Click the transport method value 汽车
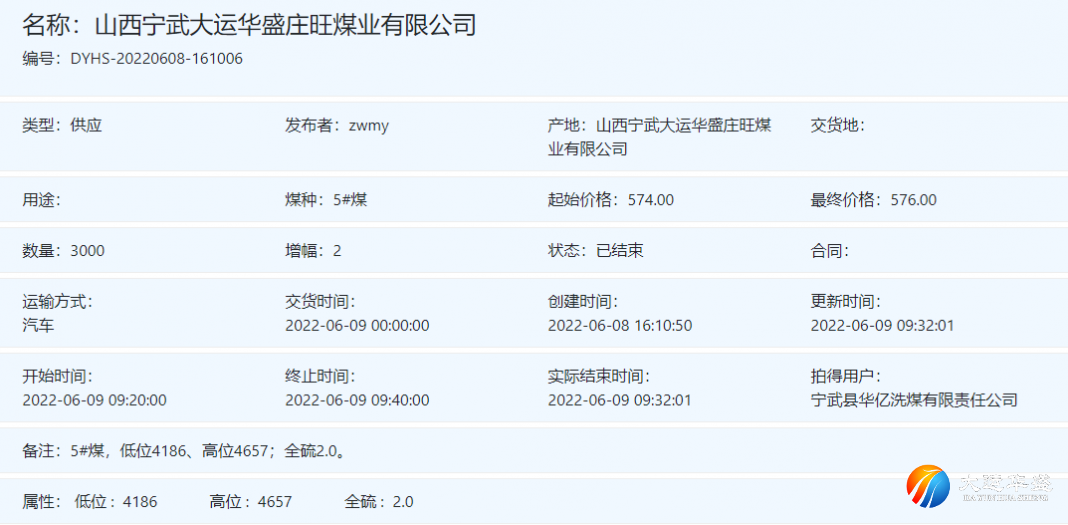This screenshot has width=1068, height=525. (x=38, y=325)
